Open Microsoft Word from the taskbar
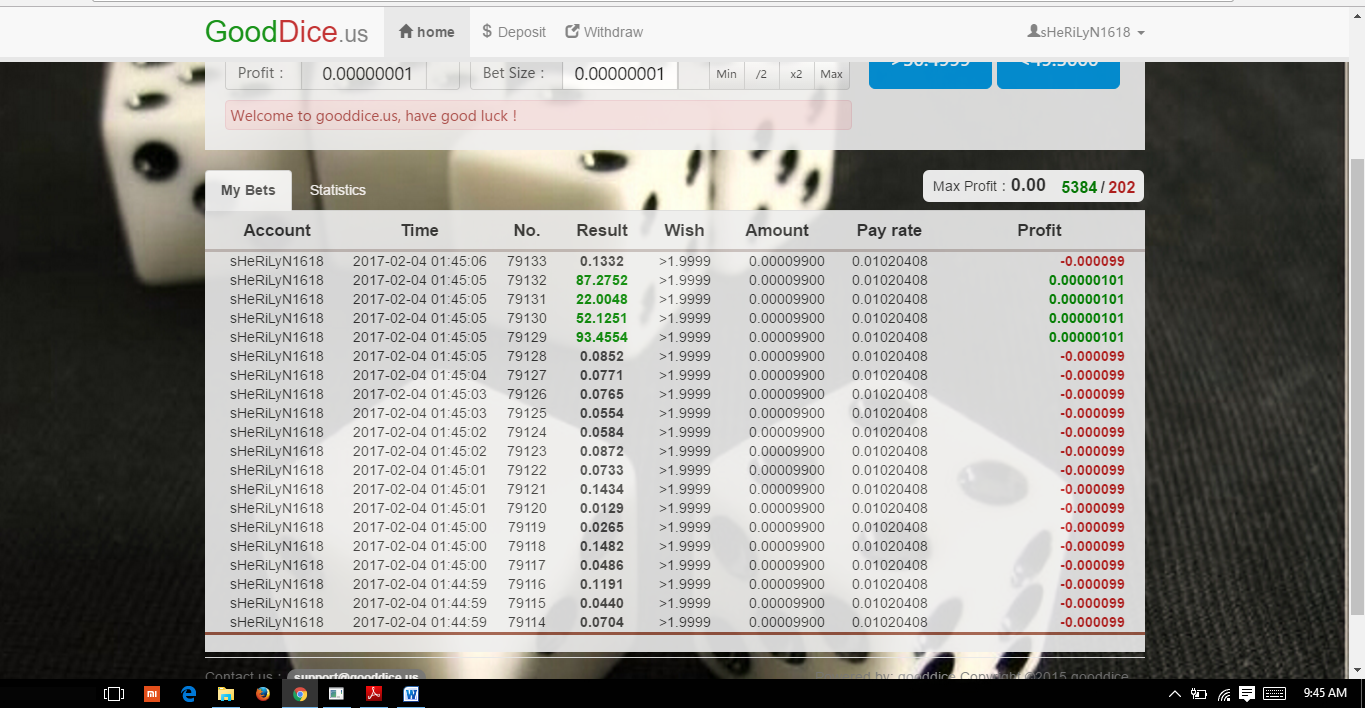The width and height of the screenshot is (1365, 708). coord(411,693)
